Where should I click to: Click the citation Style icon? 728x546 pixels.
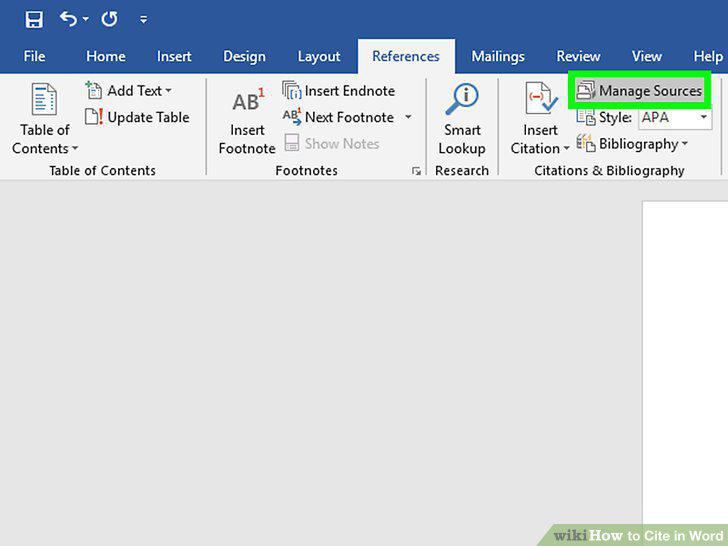585,117
